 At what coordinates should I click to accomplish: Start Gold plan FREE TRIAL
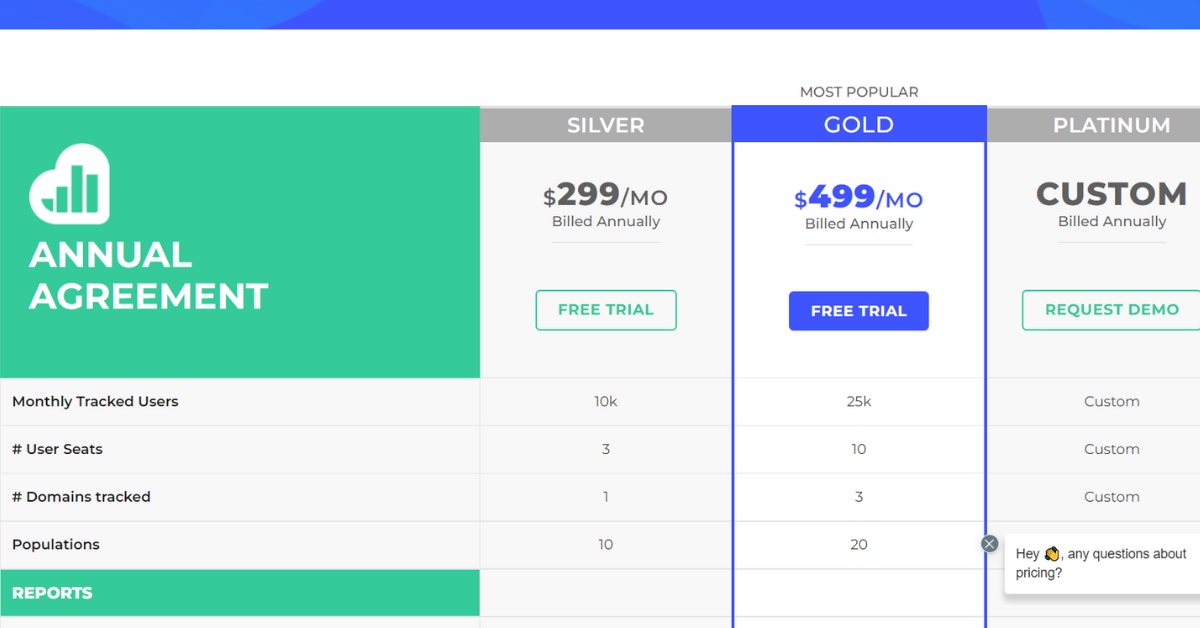[859, 311]
